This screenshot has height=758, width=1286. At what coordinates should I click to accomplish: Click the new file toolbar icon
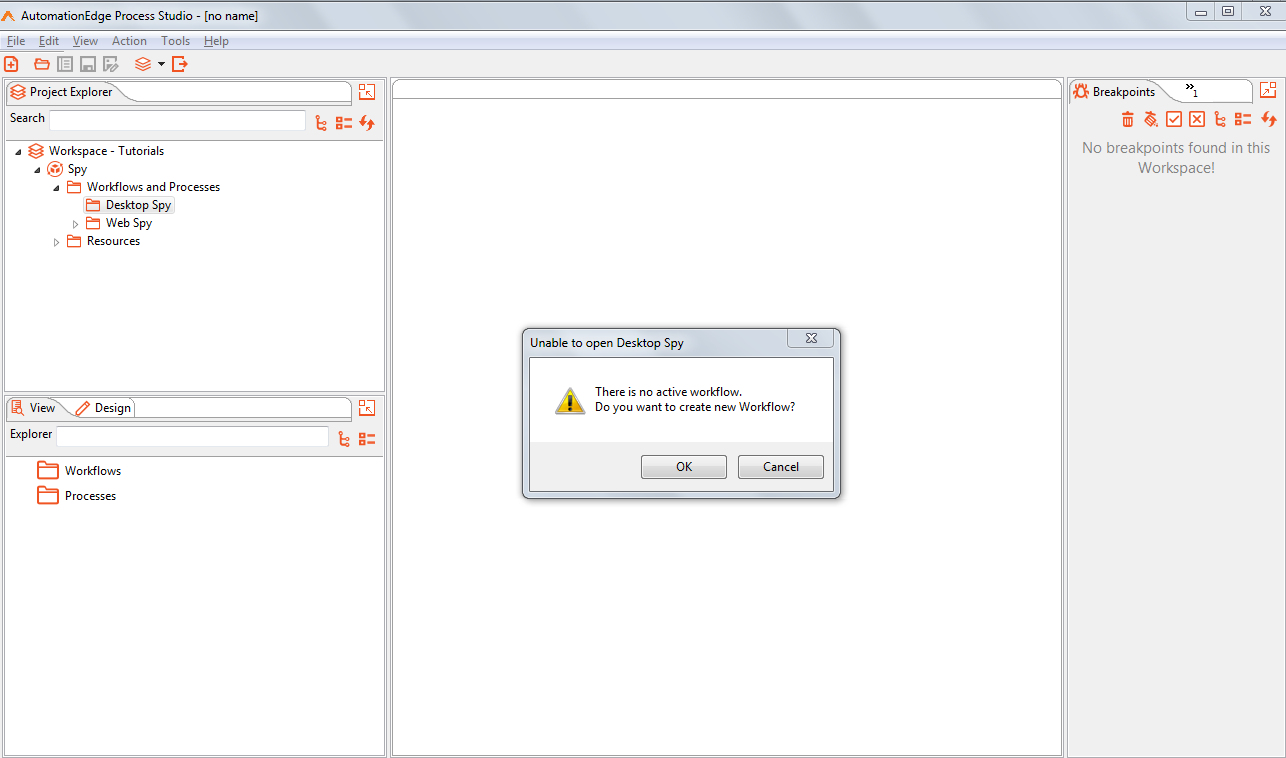click(12, 64)
